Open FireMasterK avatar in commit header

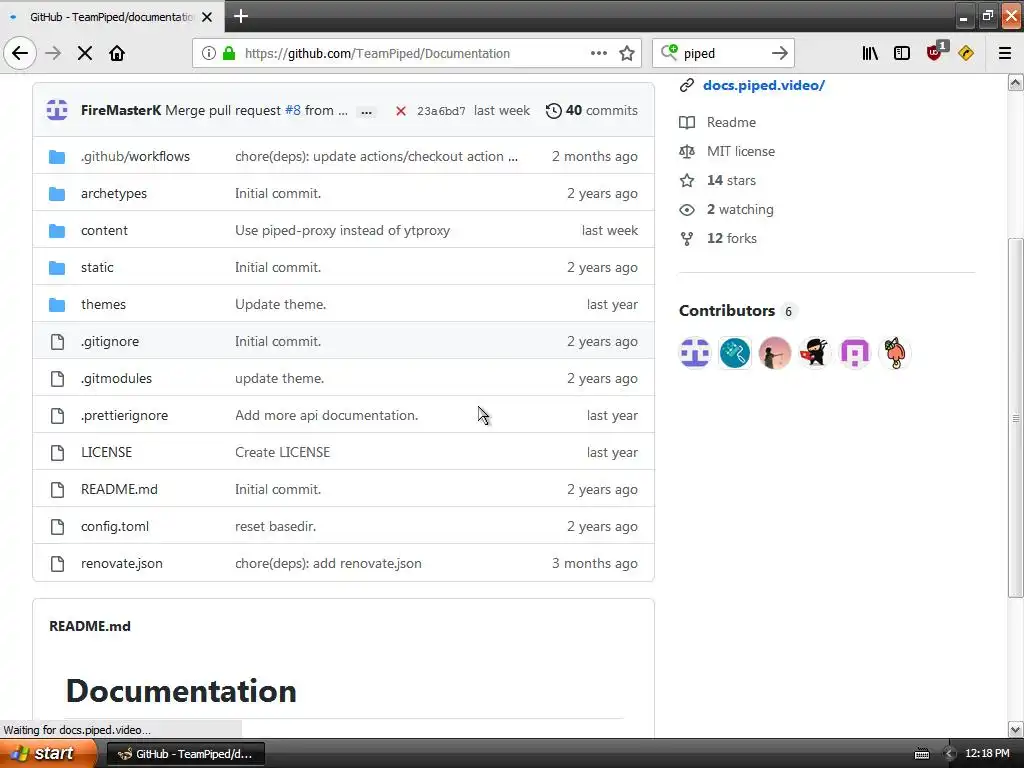coord(57,110)
